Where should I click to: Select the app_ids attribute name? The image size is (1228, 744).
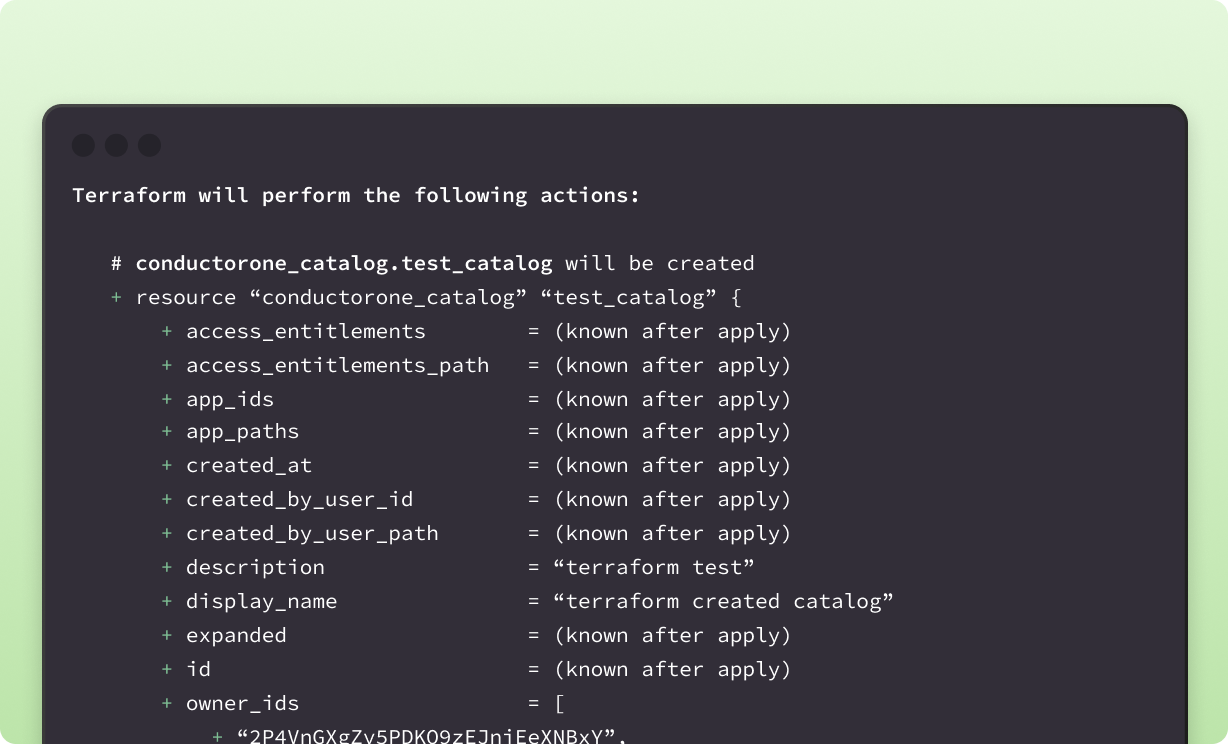click(230, 400)
